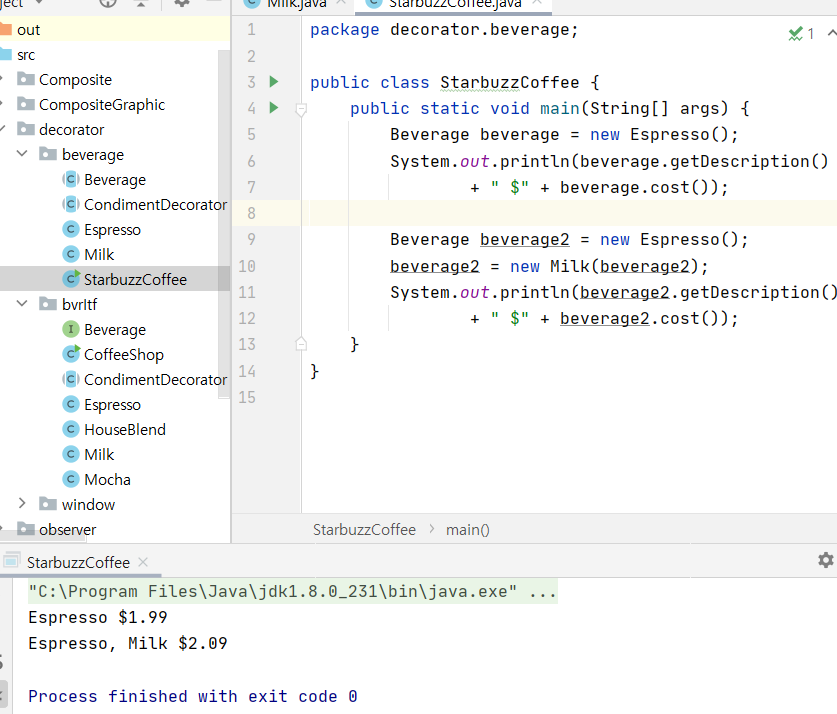Collapse the beverage package
Image resolution: width=837 pixels, height=714 pixels.
pos(22,154)
